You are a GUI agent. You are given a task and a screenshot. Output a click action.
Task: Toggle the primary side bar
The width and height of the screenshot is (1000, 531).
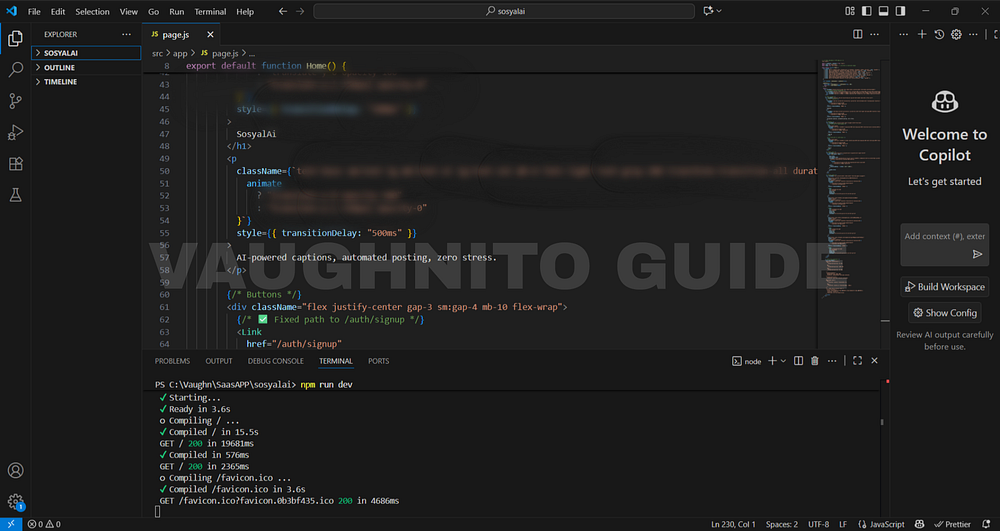pos(866,11)
